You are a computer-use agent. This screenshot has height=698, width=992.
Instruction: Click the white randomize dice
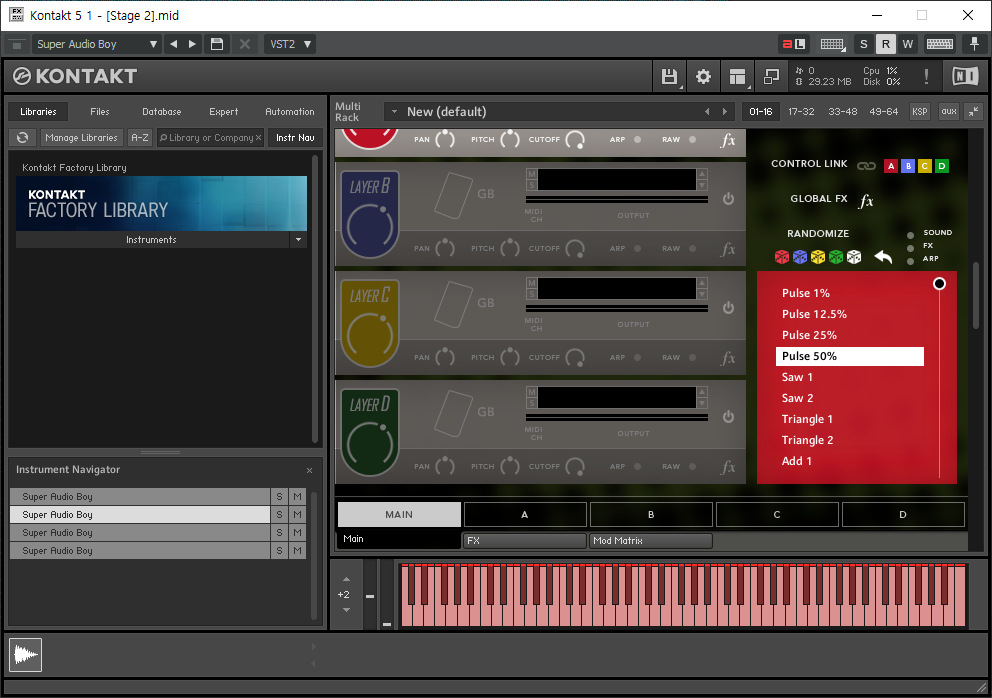click(854, 257)
